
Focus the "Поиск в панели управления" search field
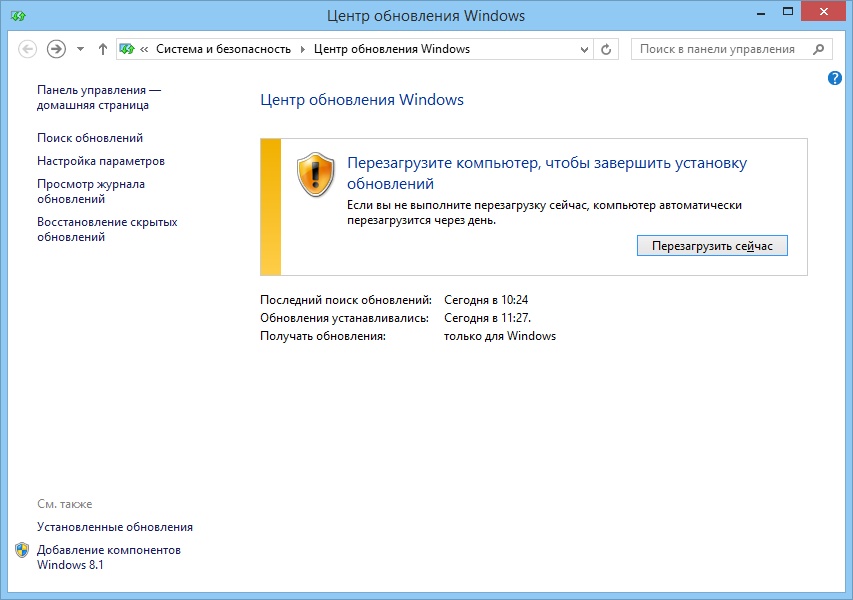click(x=731, y=49)
